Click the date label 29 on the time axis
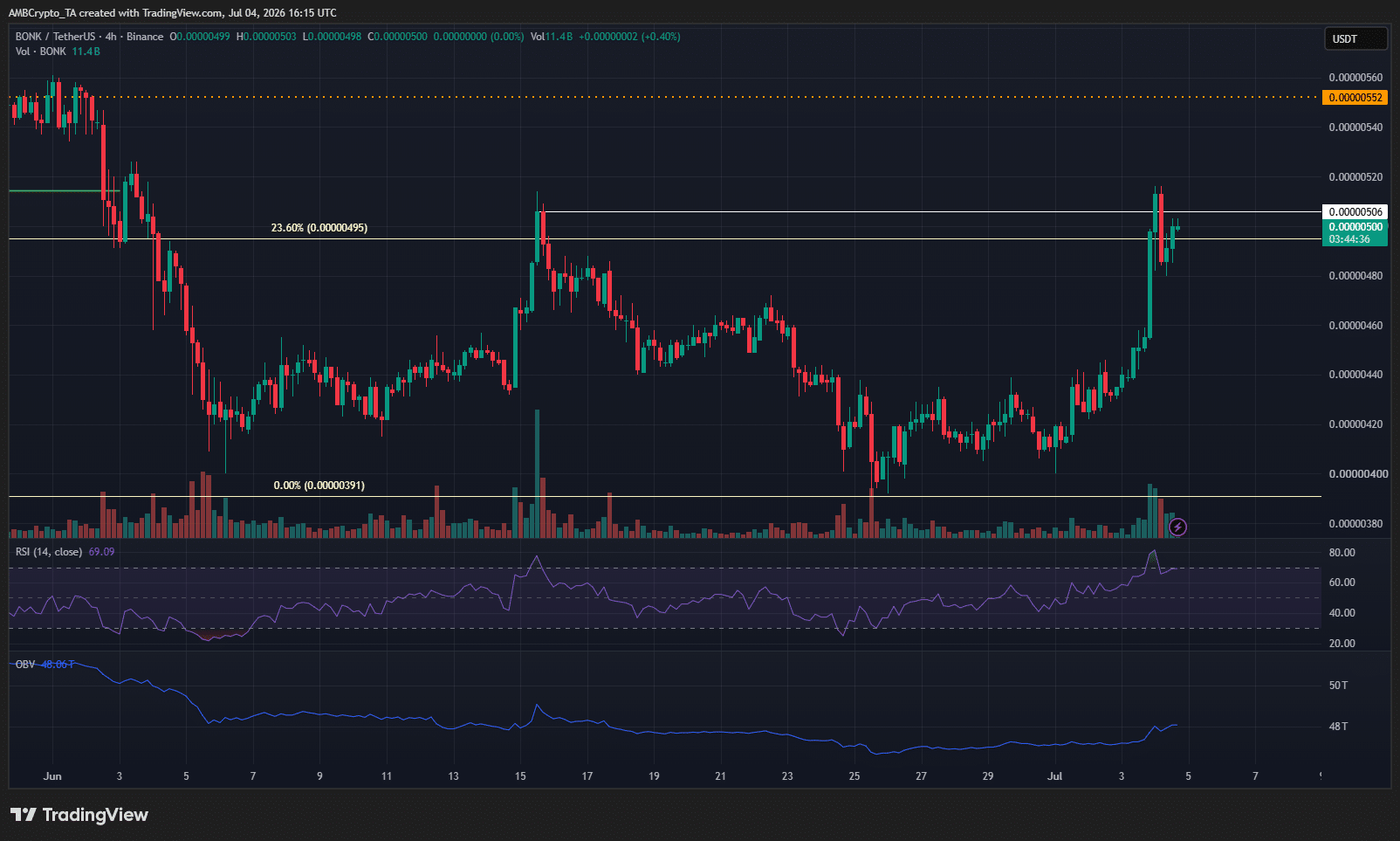 click(x=988, y=776)
